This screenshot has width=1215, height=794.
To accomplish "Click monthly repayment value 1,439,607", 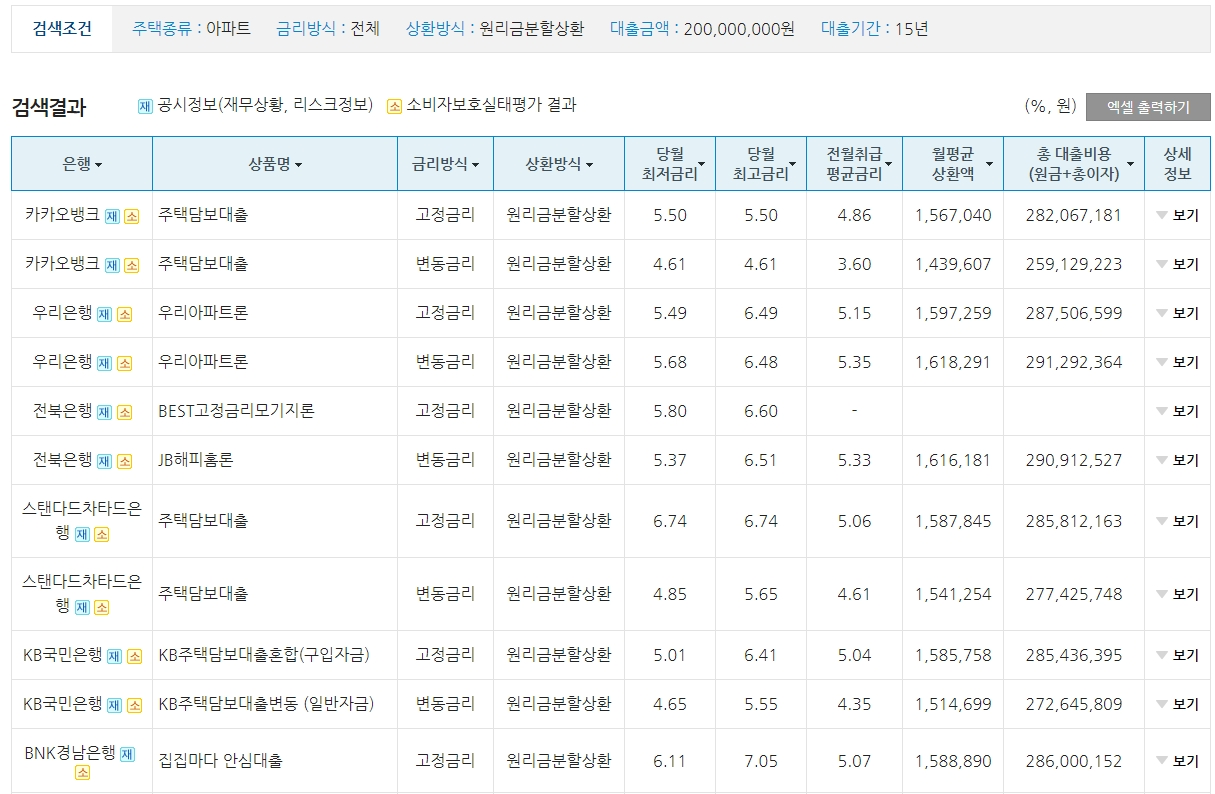I will click(x=953, y=264).
